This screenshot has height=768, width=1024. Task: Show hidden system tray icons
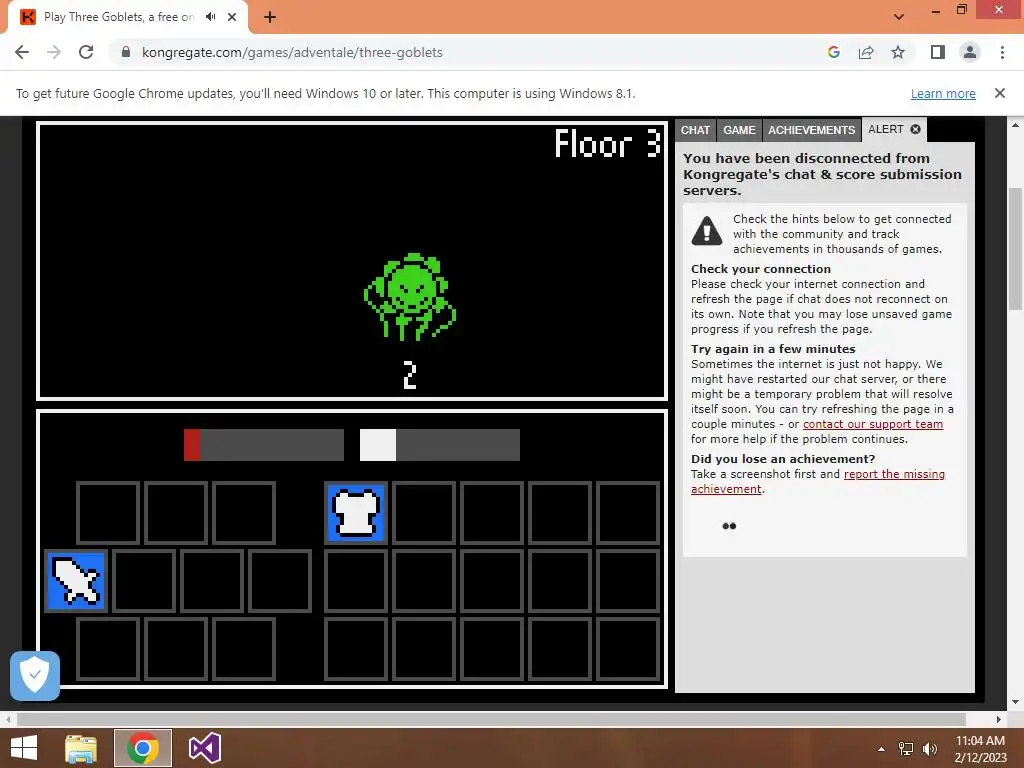tap(882, 749)
